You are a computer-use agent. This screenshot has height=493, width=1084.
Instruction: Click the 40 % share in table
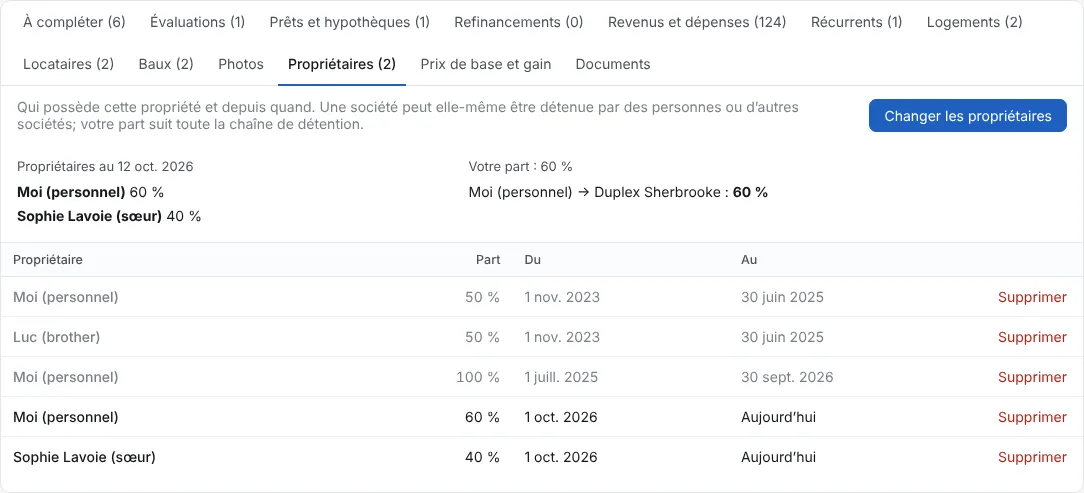tap(482, 458)
